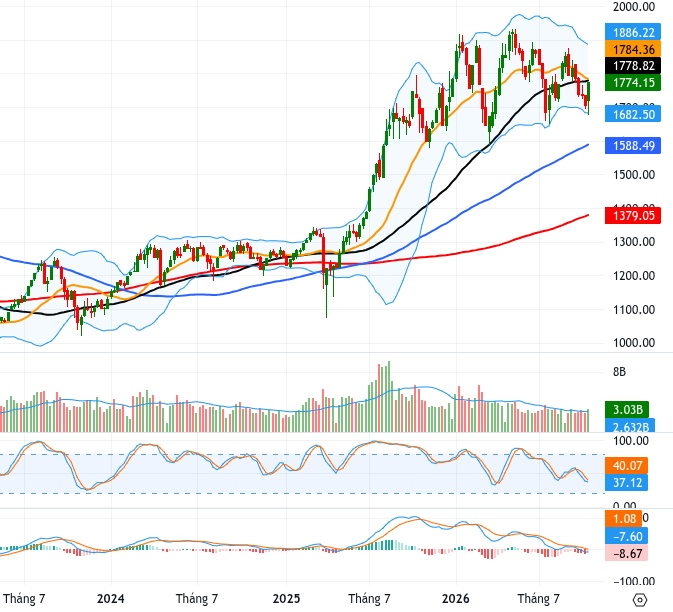Select the orange 1.08 MACD label

click(x=623, y=518)
